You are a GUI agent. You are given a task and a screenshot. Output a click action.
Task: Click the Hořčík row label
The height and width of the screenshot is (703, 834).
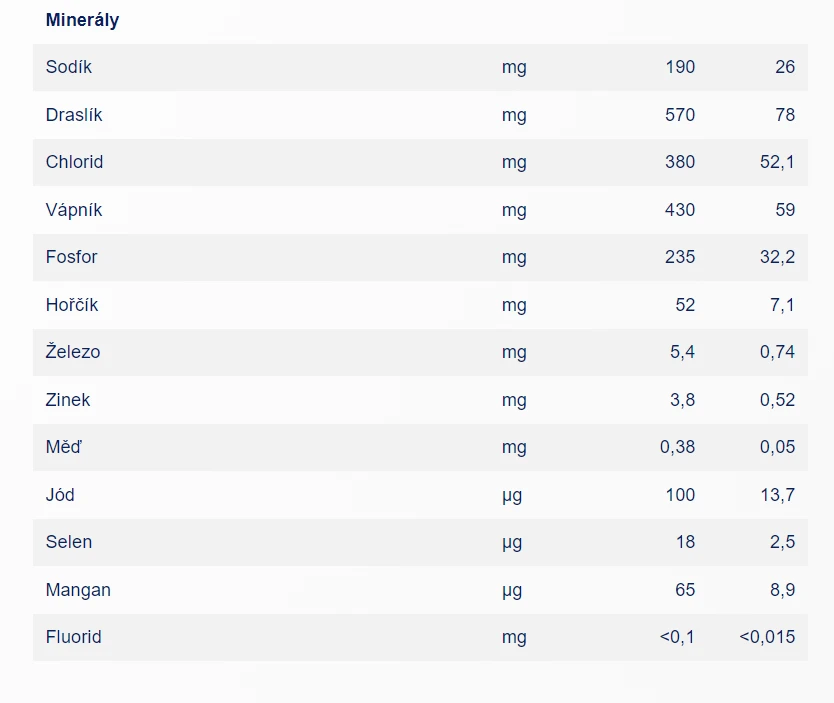tap(72, 305)
